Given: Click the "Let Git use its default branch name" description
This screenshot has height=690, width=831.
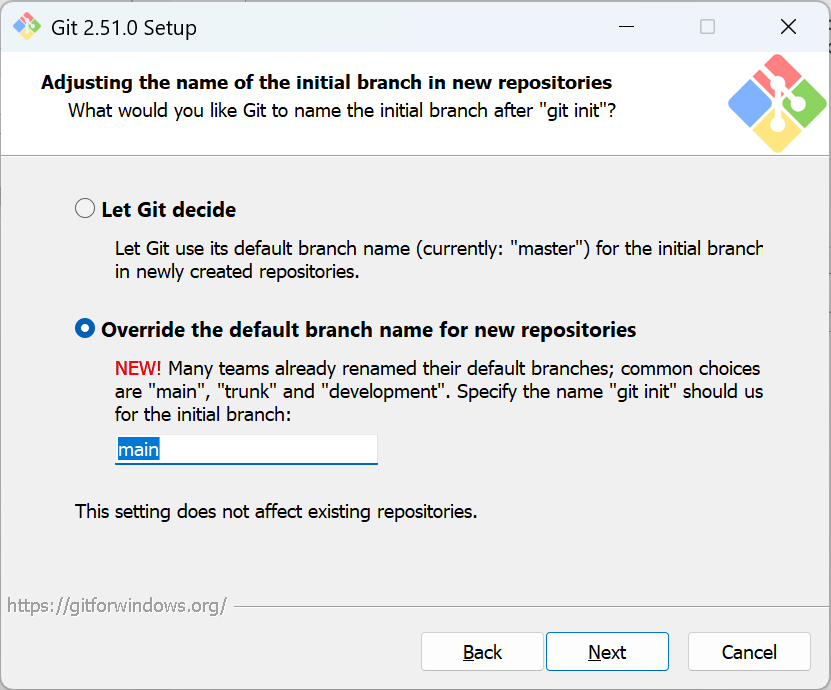Looking at the screenshot, I should tap(439, 260).
